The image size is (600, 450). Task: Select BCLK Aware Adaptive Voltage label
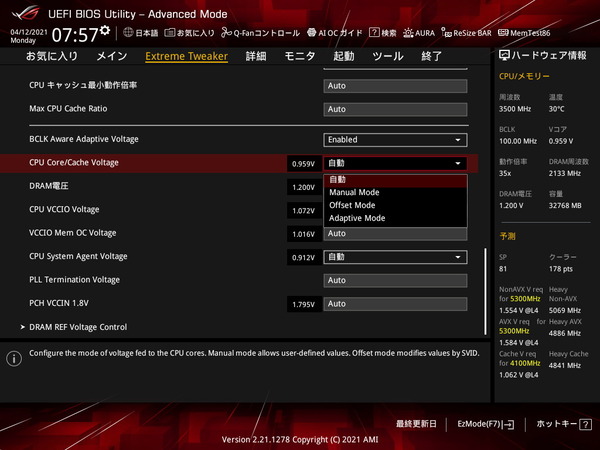click(84, 139)
